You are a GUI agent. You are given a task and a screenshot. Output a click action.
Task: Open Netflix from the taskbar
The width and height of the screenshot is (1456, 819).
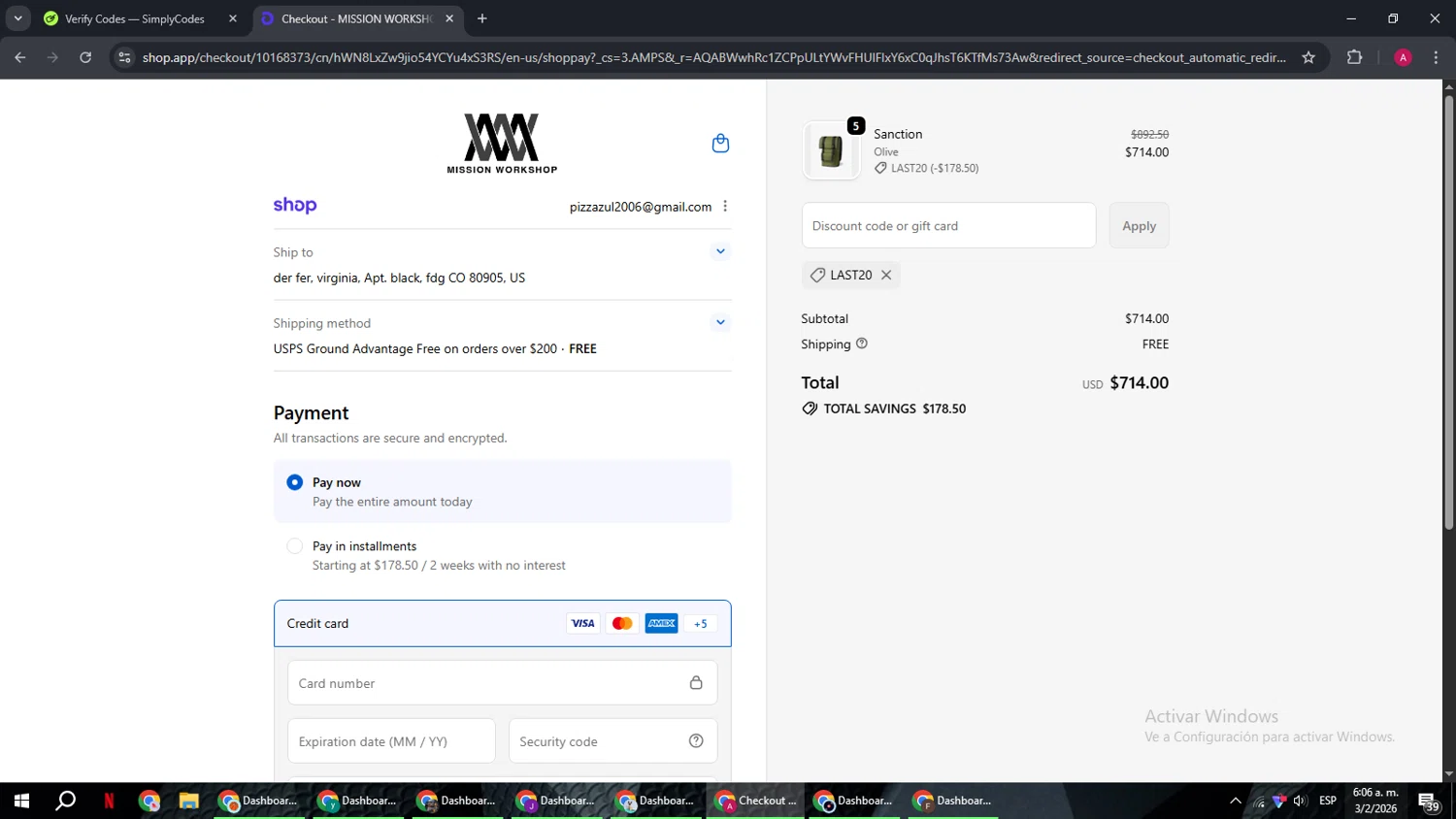[x=109, y=801]
